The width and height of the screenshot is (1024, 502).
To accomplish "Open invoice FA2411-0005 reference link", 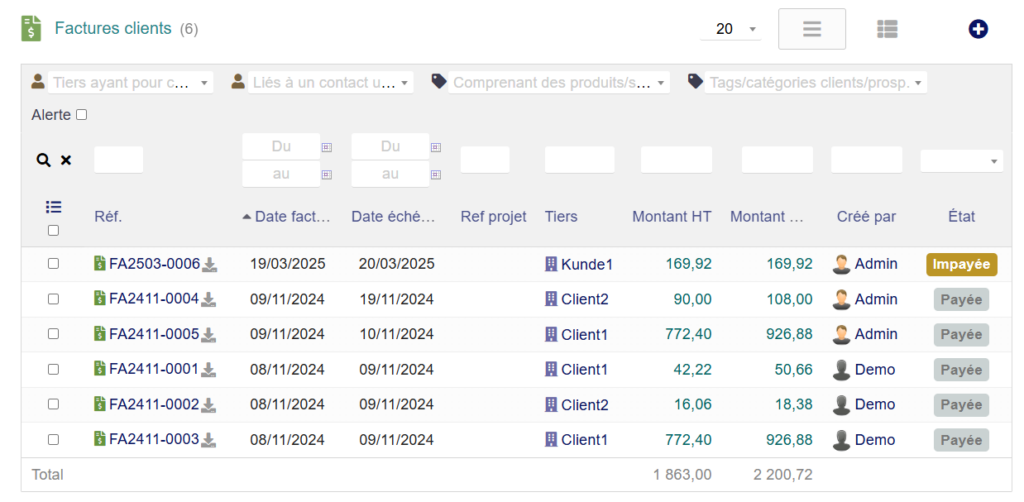I will pyautogui.click(x=154, y=334).
